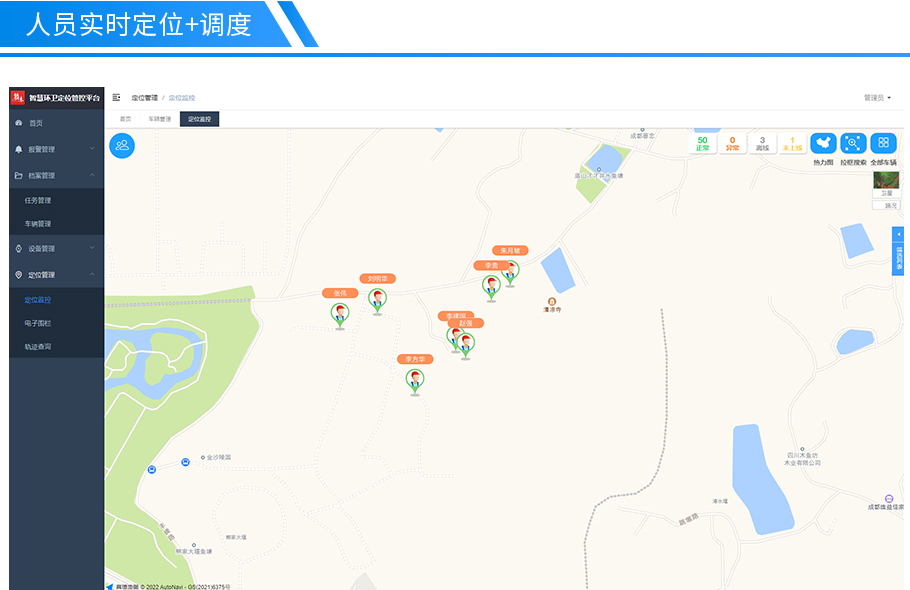
Task: Filter by 3 离线 offline status
Action: 762,143
